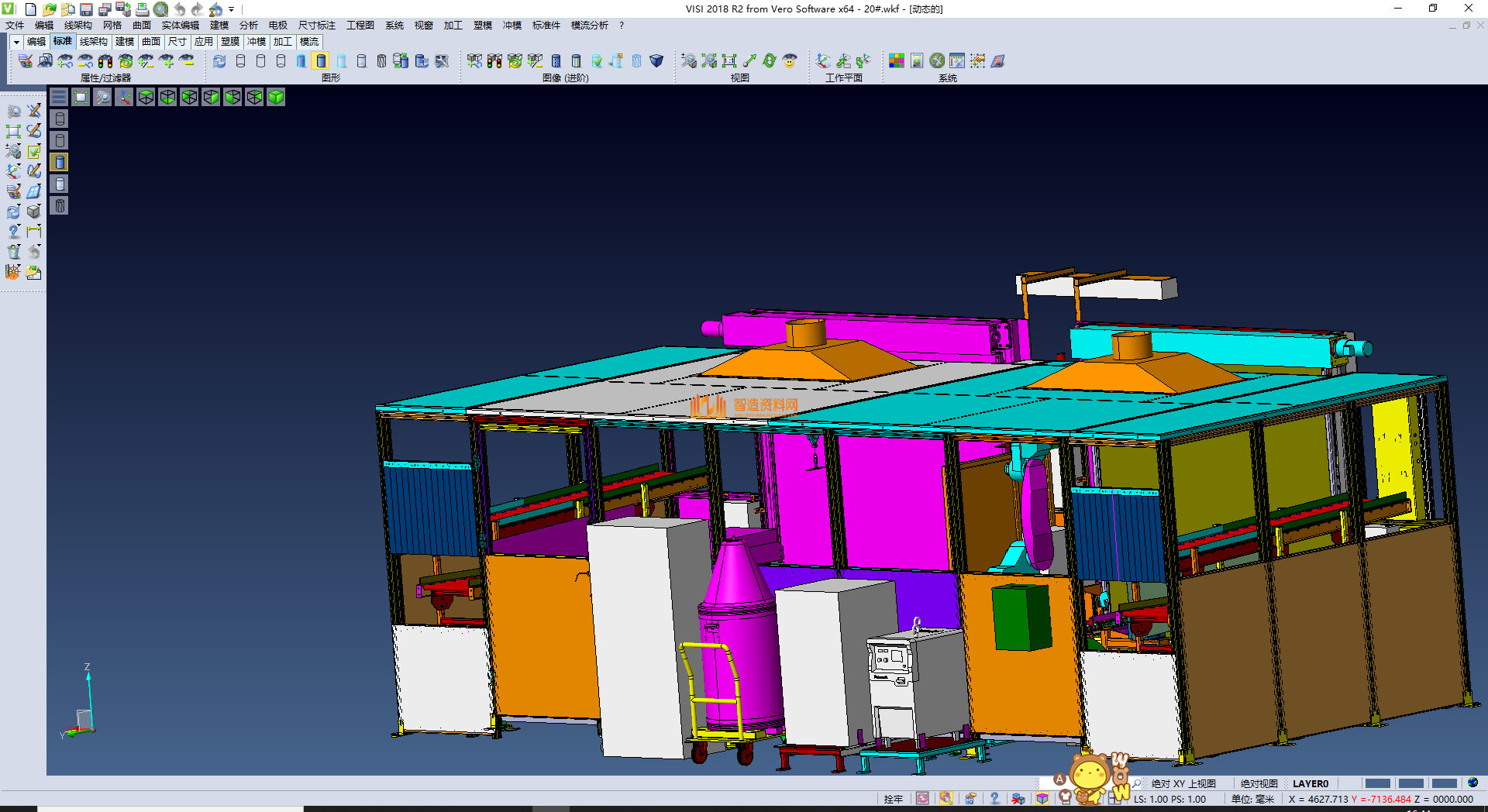
Task: Click the solid green shaded cube view icon
Action: [x=276, y=97]
